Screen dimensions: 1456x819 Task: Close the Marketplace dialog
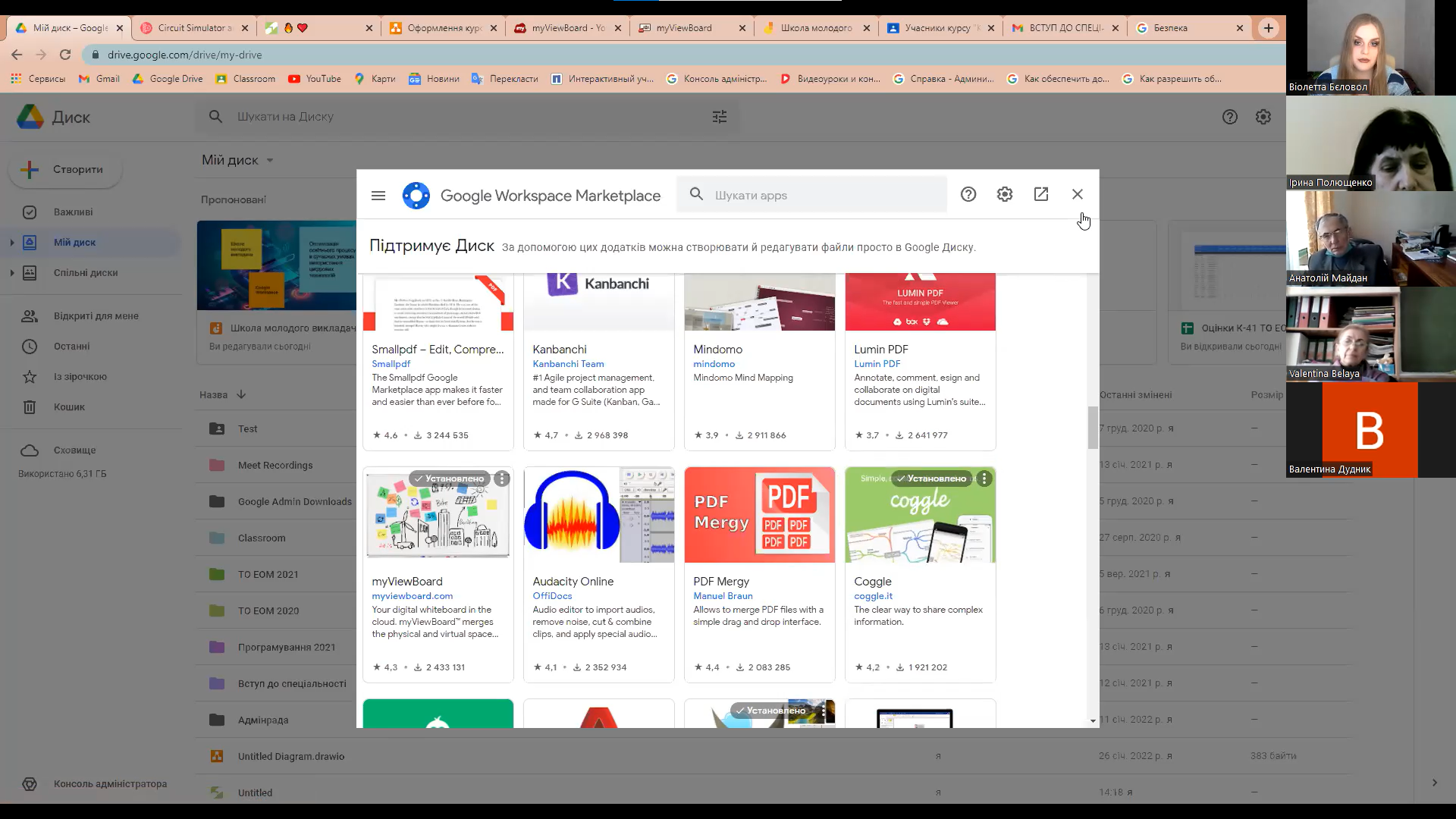coord(1078,195)
